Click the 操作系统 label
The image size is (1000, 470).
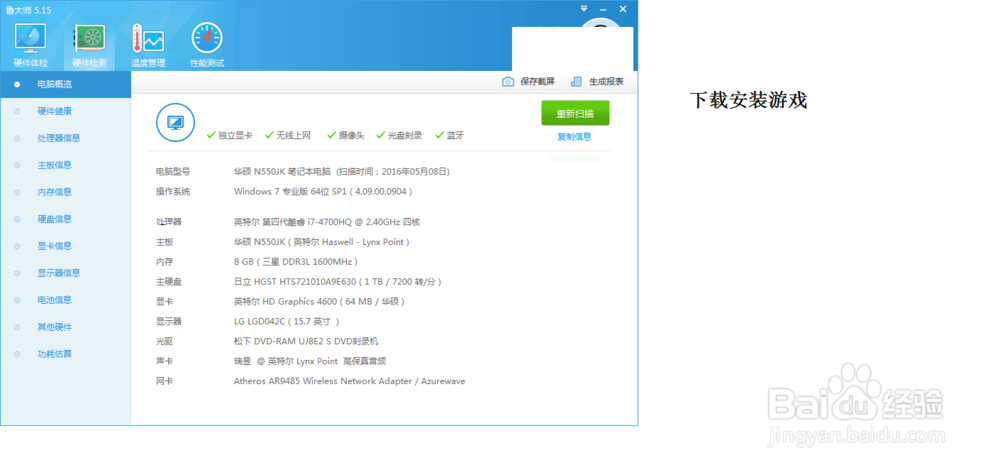(x=173, y=191)
